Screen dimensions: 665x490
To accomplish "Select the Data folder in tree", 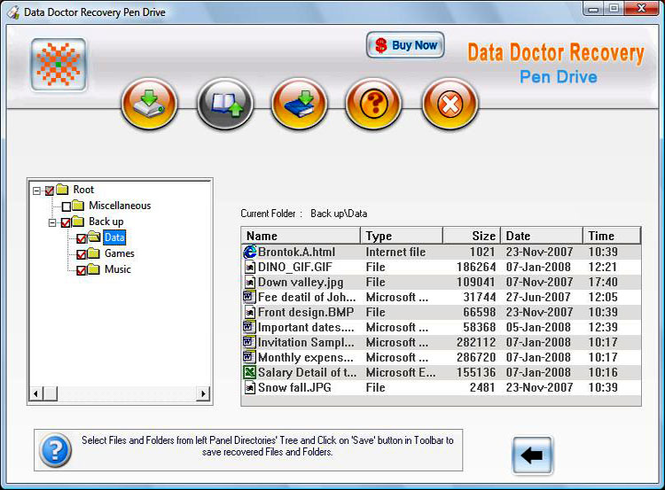I will click(115, 237).
